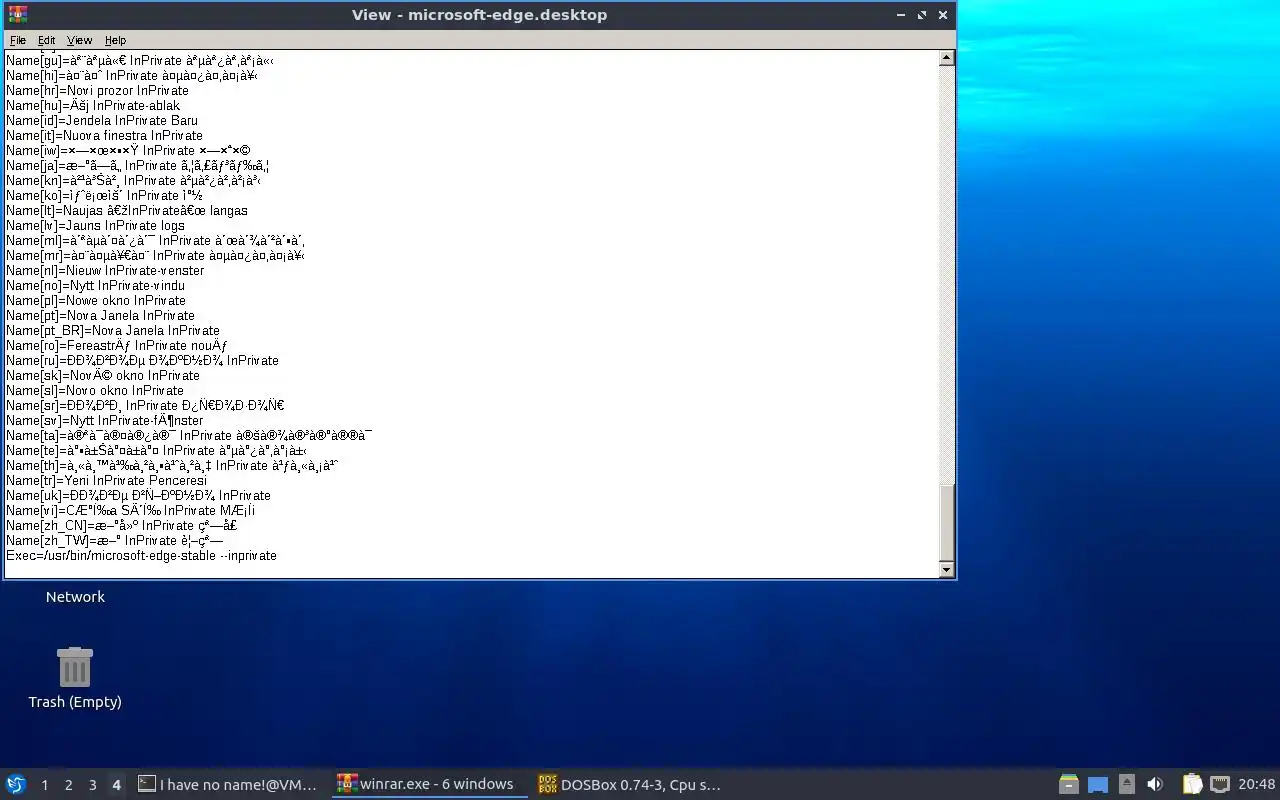The image size is (1280, 800).
Task: Click the 'Name[pt_BR]=Nova Janela InPrivate' line
Action: [x=113, y=331]
